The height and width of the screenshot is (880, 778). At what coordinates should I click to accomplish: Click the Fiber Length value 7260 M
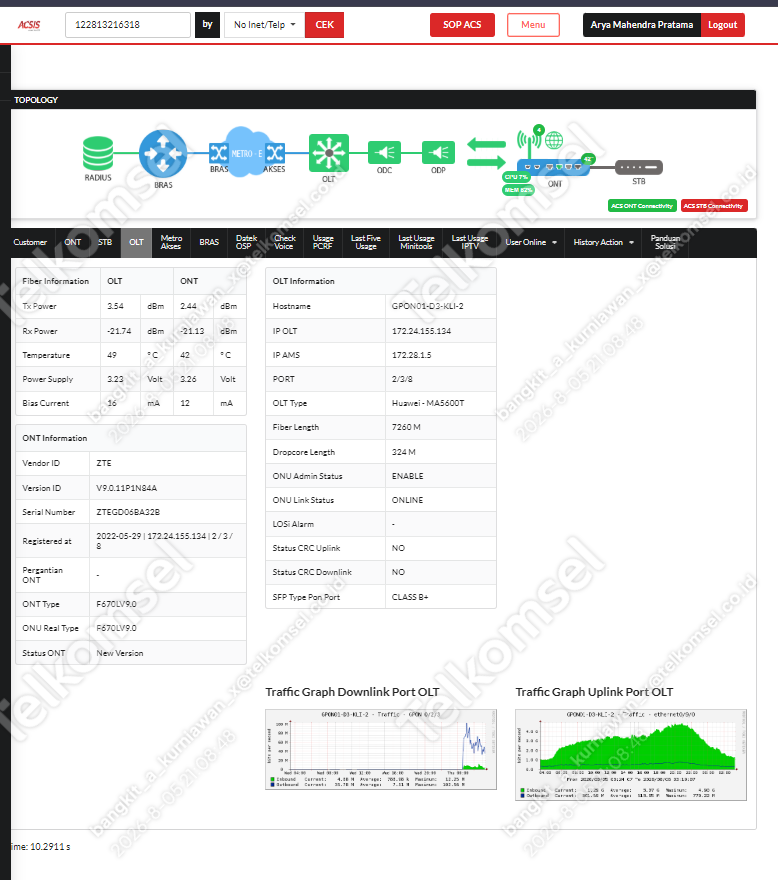tap(406, 428)
